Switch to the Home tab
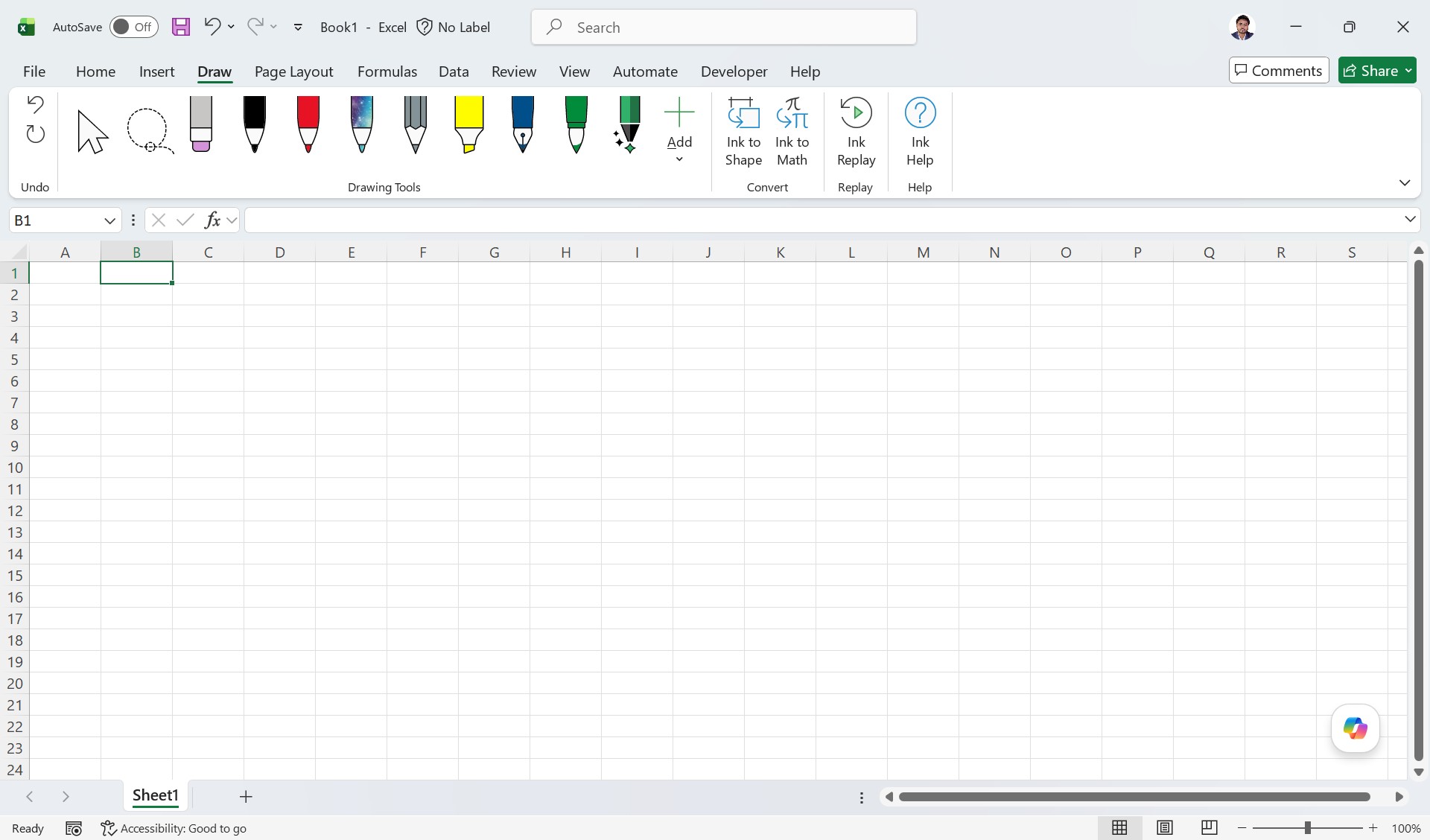 tap(95, 71)
